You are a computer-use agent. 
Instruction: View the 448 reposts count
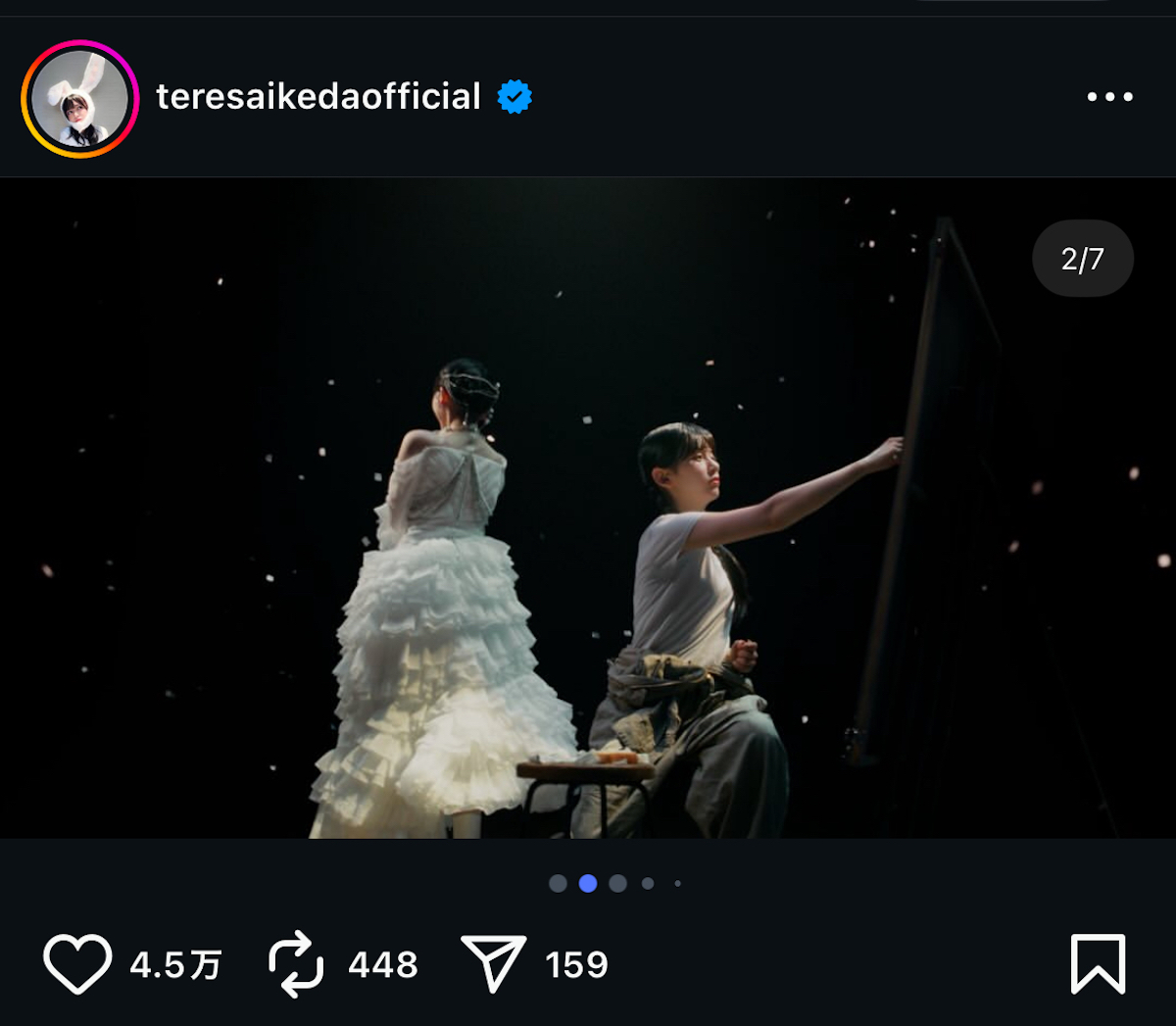pos(383,965)
